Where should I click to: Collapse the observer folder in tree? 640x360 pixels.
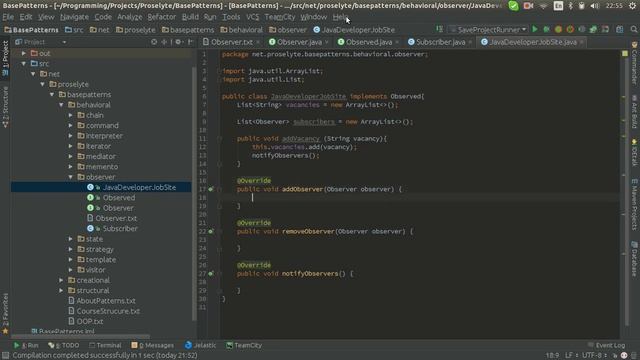click(x=71, y=177)
